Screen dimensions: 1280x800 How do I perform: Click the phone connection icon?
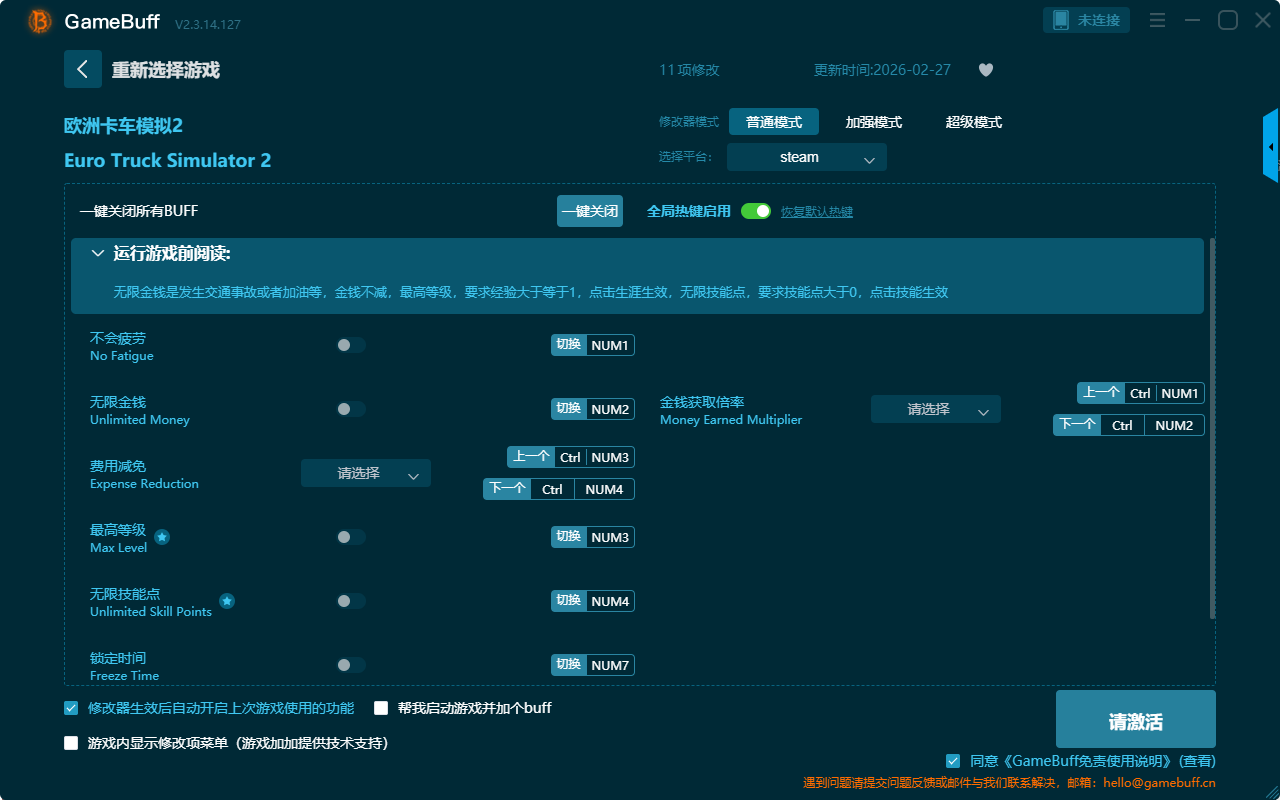1061,20
